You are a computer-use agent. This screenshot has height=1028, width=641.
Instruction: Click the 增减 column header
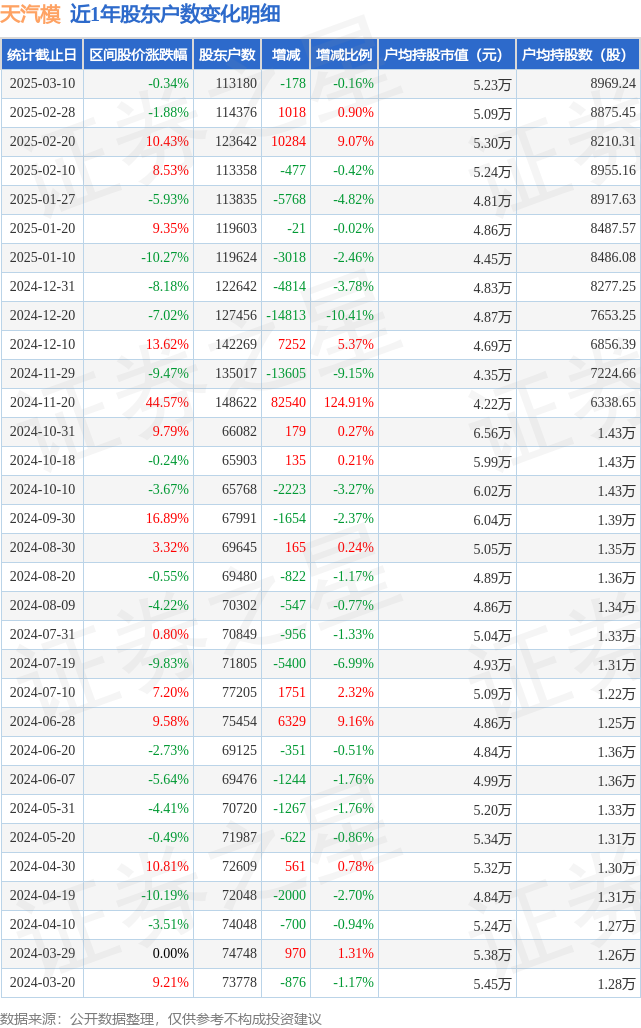click(x=286, y=54)
